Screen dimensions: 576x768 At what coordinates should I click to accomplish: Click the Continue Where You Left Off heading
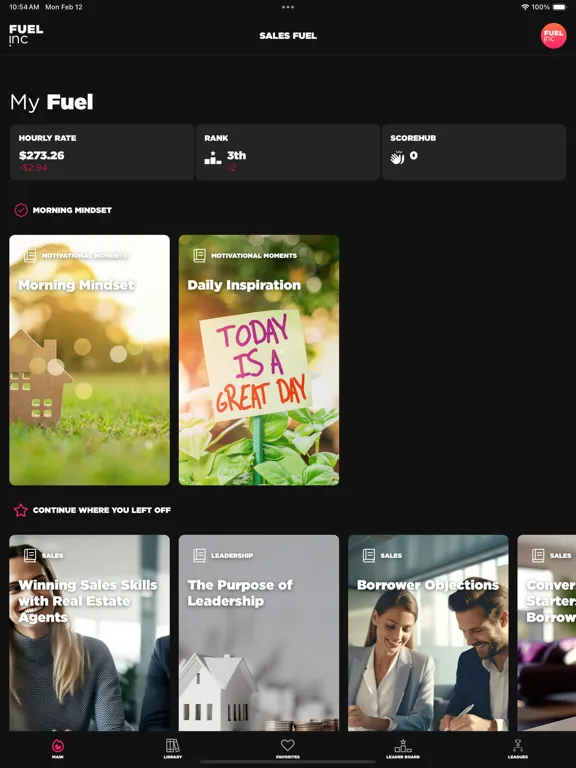pos(101,510)
